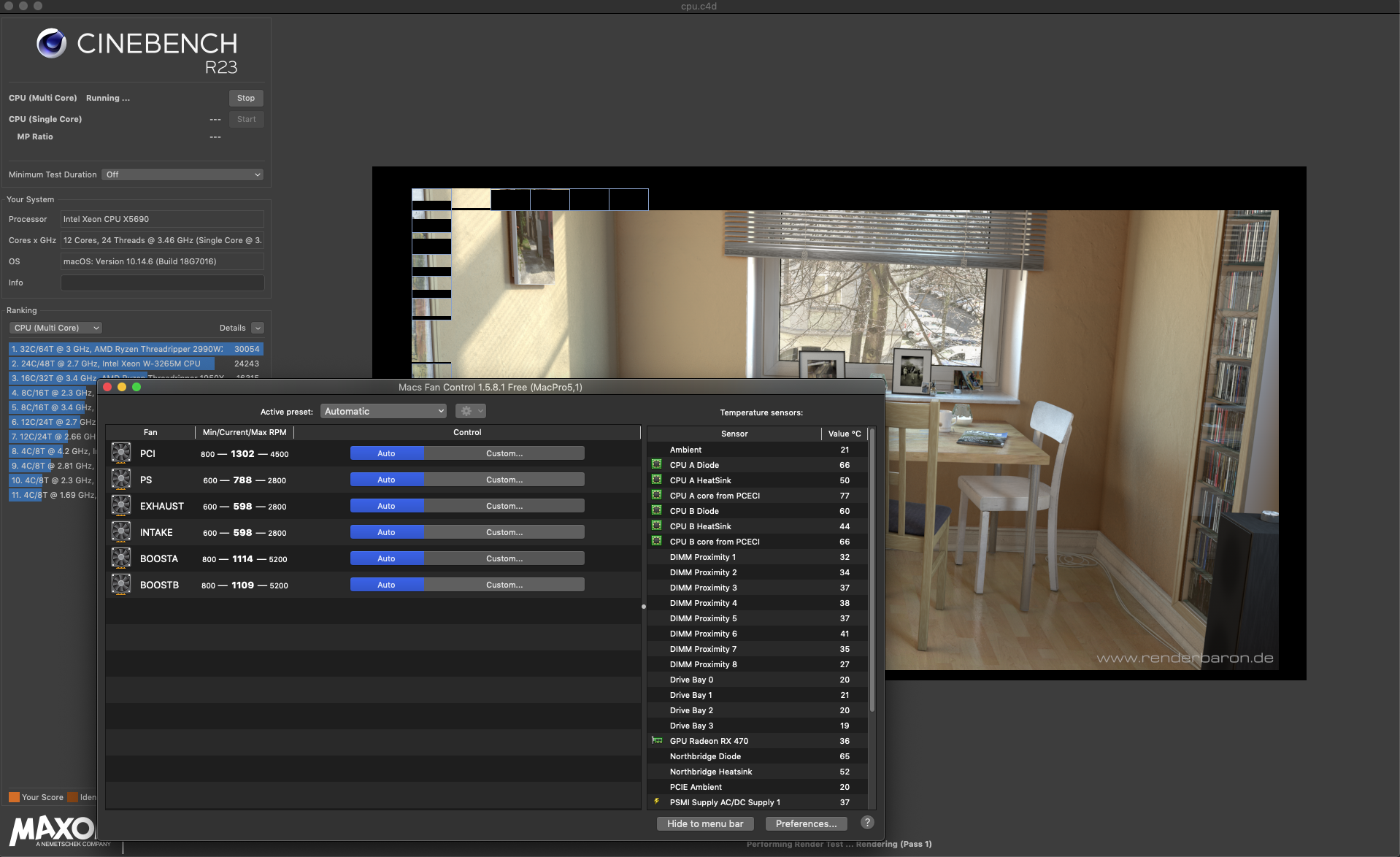Click the Info text field in Cinebench
This screenshot has height=857, width=1400.
[162, 283]
